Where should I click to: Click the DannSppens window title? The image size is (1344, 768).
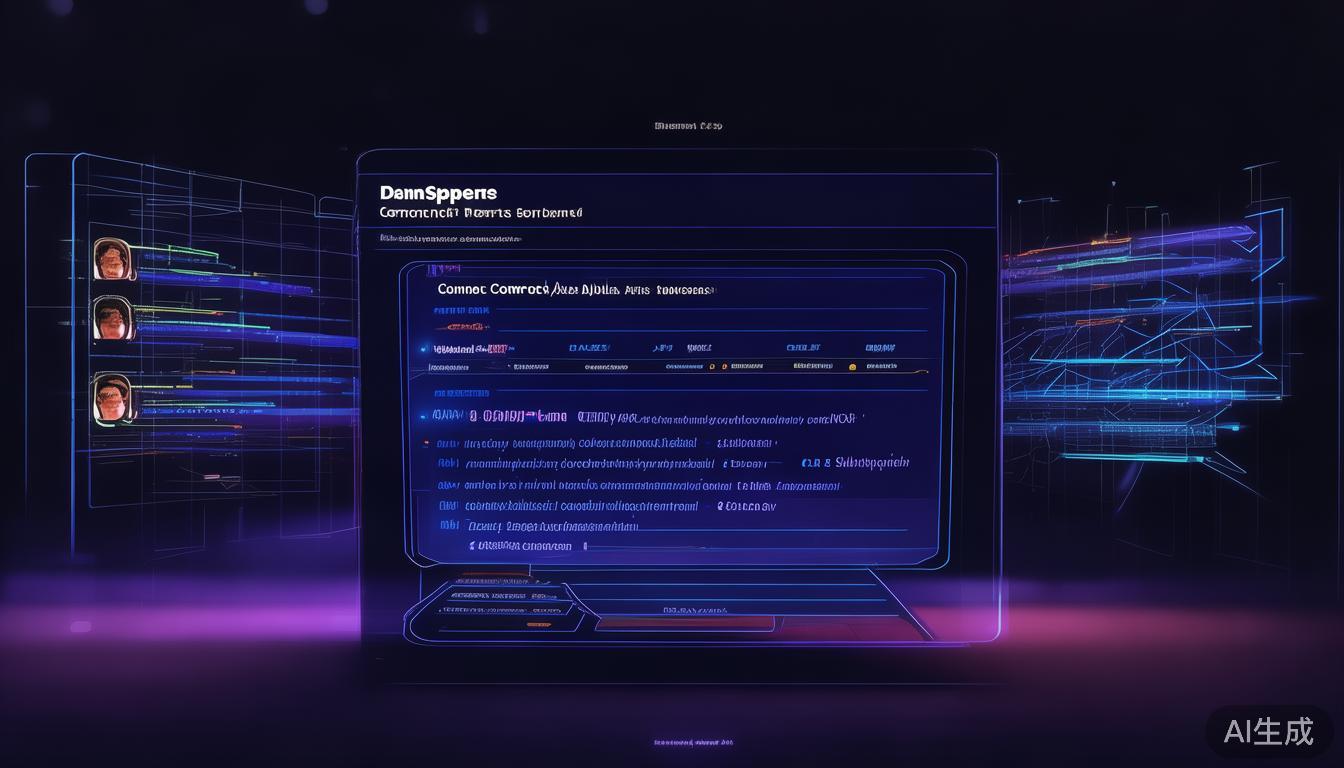pos(438,192)
